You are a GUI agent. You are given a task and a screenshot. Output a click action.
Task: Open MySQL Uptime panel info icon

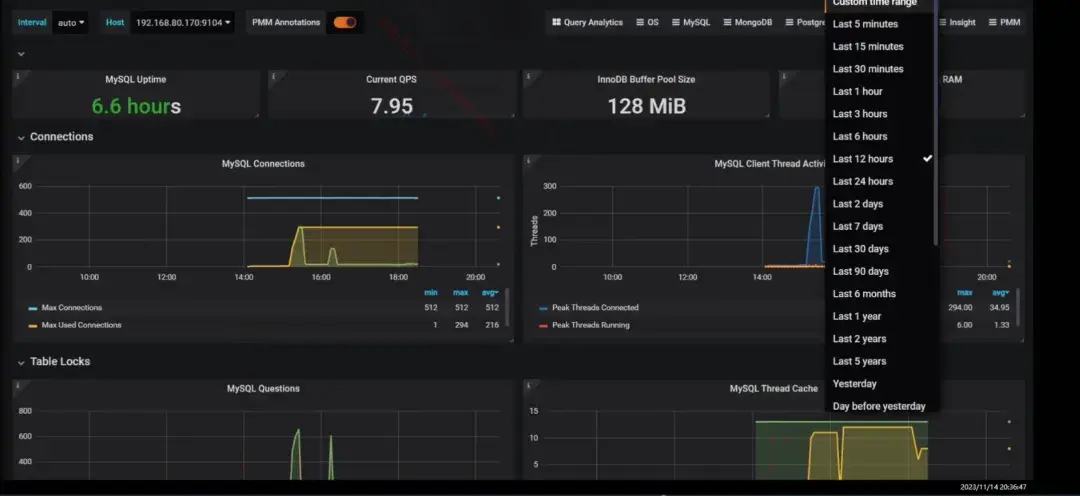18,76
